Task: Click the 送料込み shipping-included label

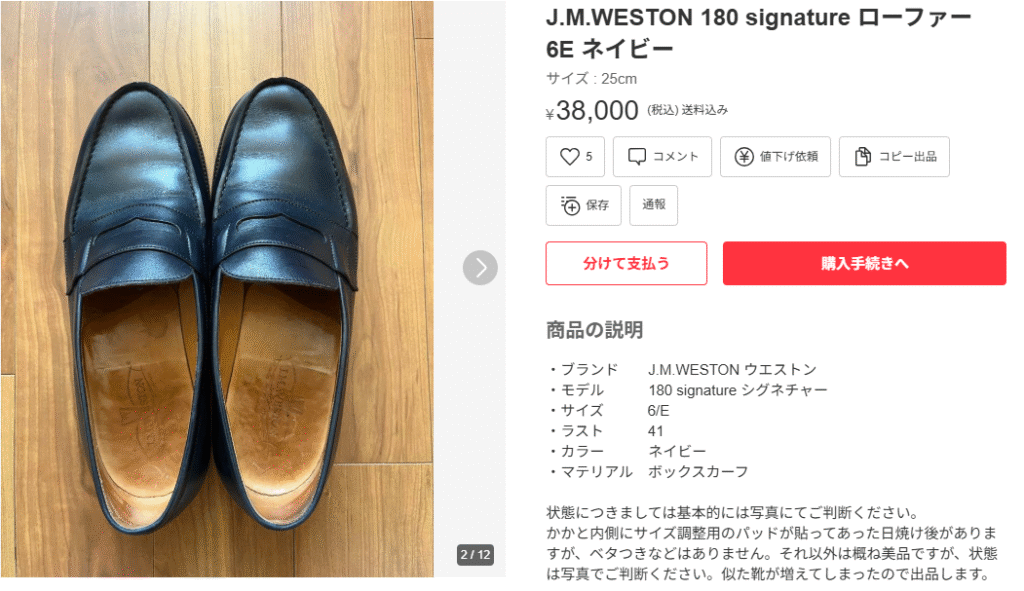Action: [705, 110]
